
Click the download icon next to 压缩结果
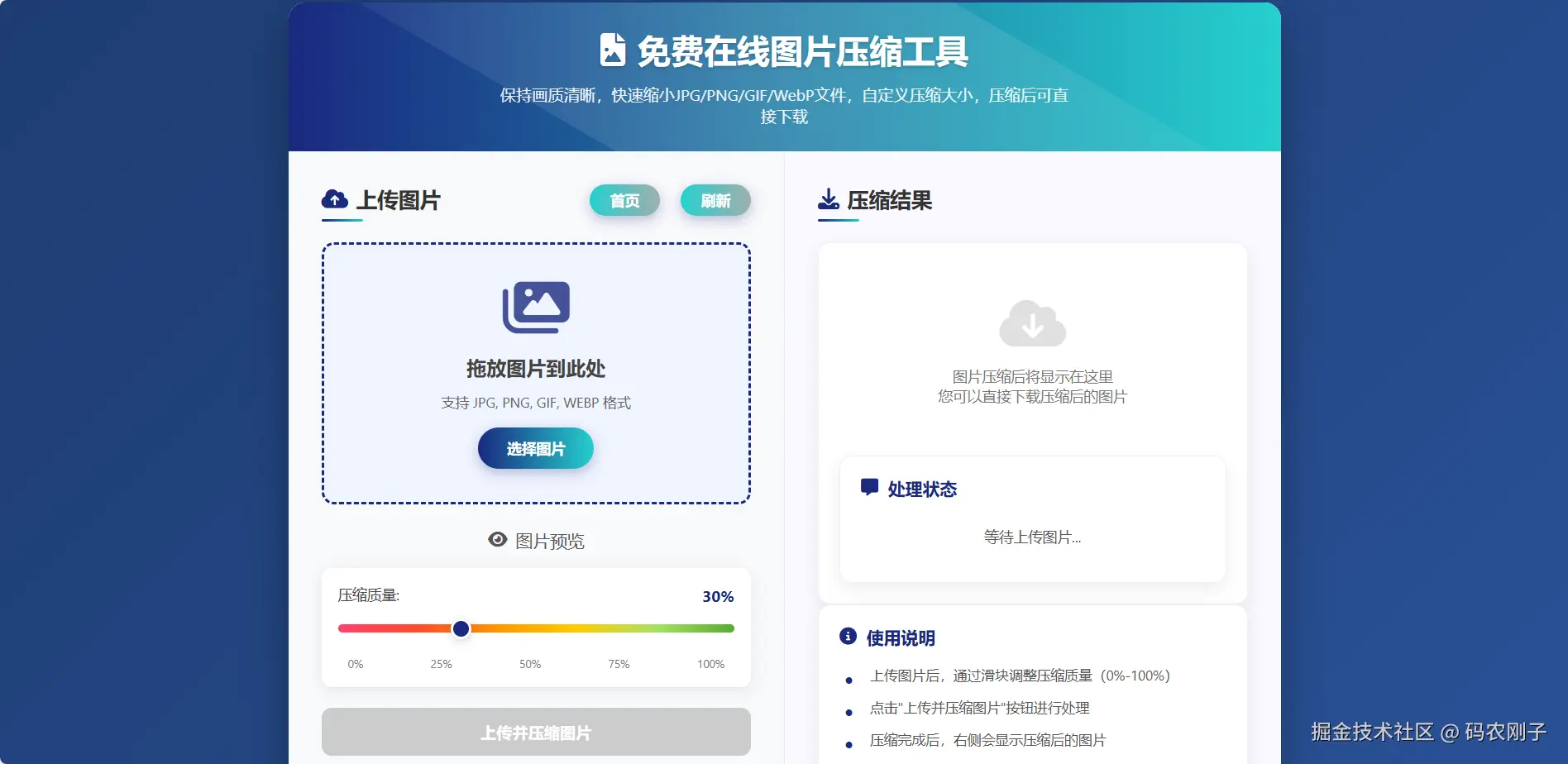[x=828, y=199]
